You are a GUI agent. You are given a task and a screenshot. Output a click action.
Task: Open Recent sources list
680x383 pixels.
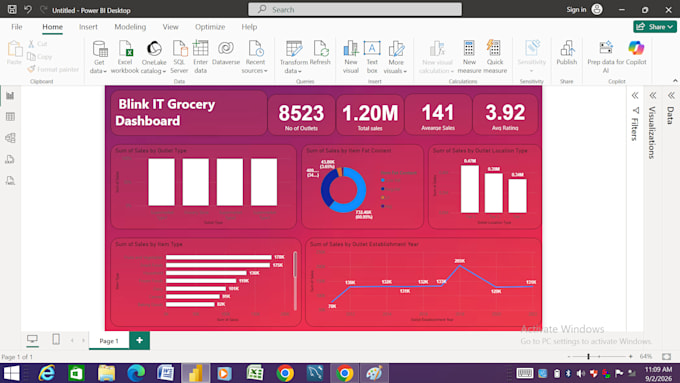click(255, 57)
